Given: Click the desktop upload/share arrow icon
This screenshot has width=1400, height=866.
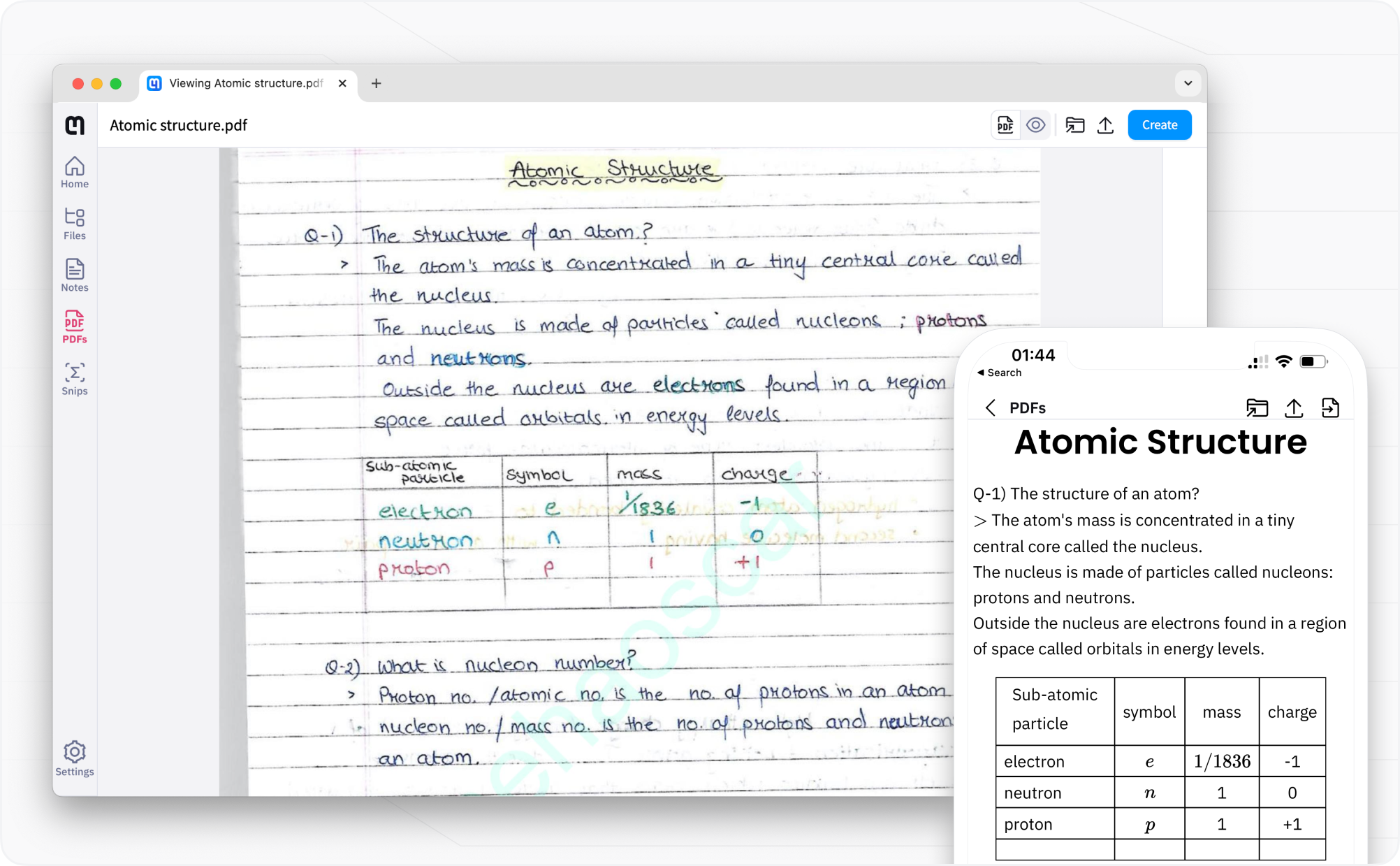Looking at the screenshot, I should 1105,125.
